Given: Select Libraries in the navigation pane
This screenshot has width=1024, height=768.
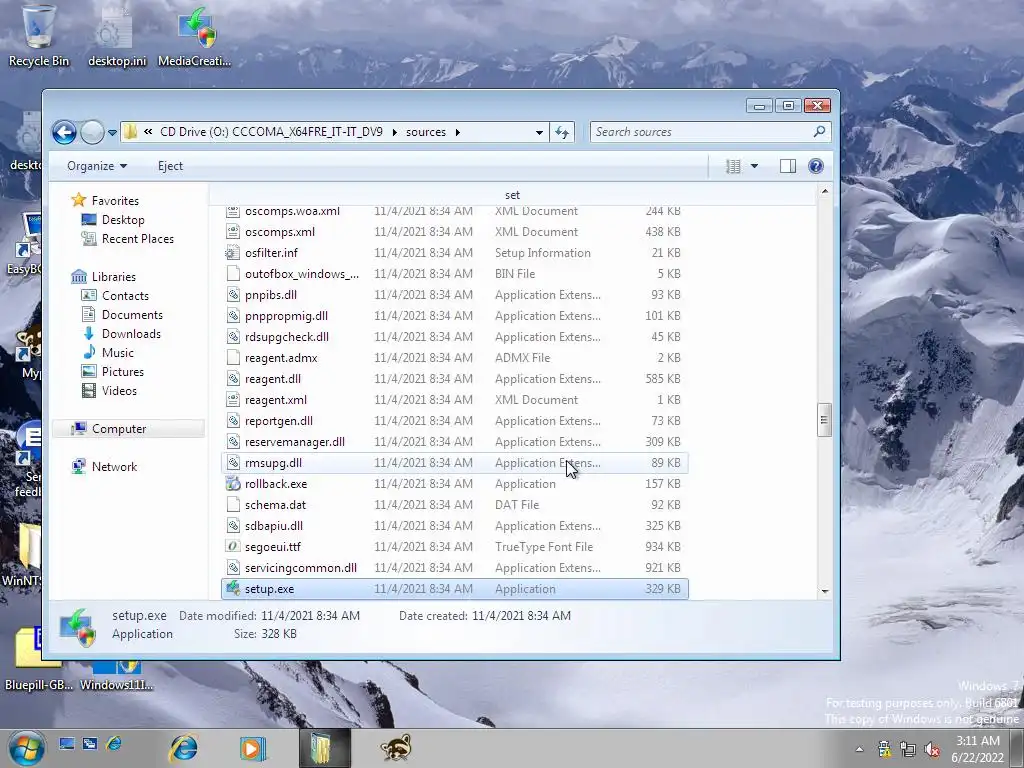Looking at the screenshot, I should pos(103,276).
